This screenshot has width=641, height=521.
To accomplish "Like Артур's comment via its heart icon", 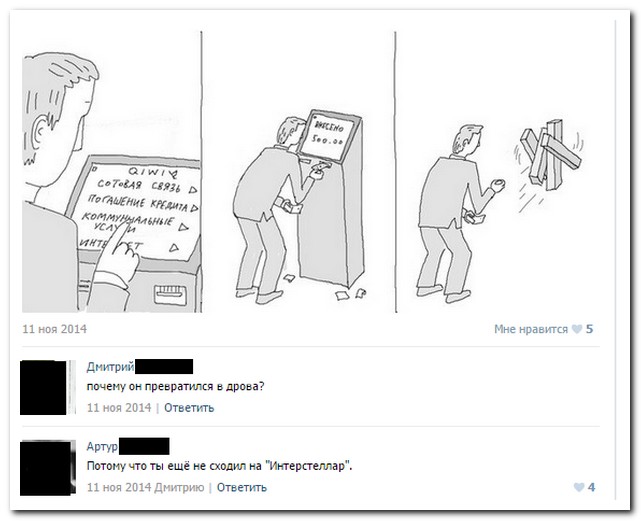I will [x=579, y=487].
